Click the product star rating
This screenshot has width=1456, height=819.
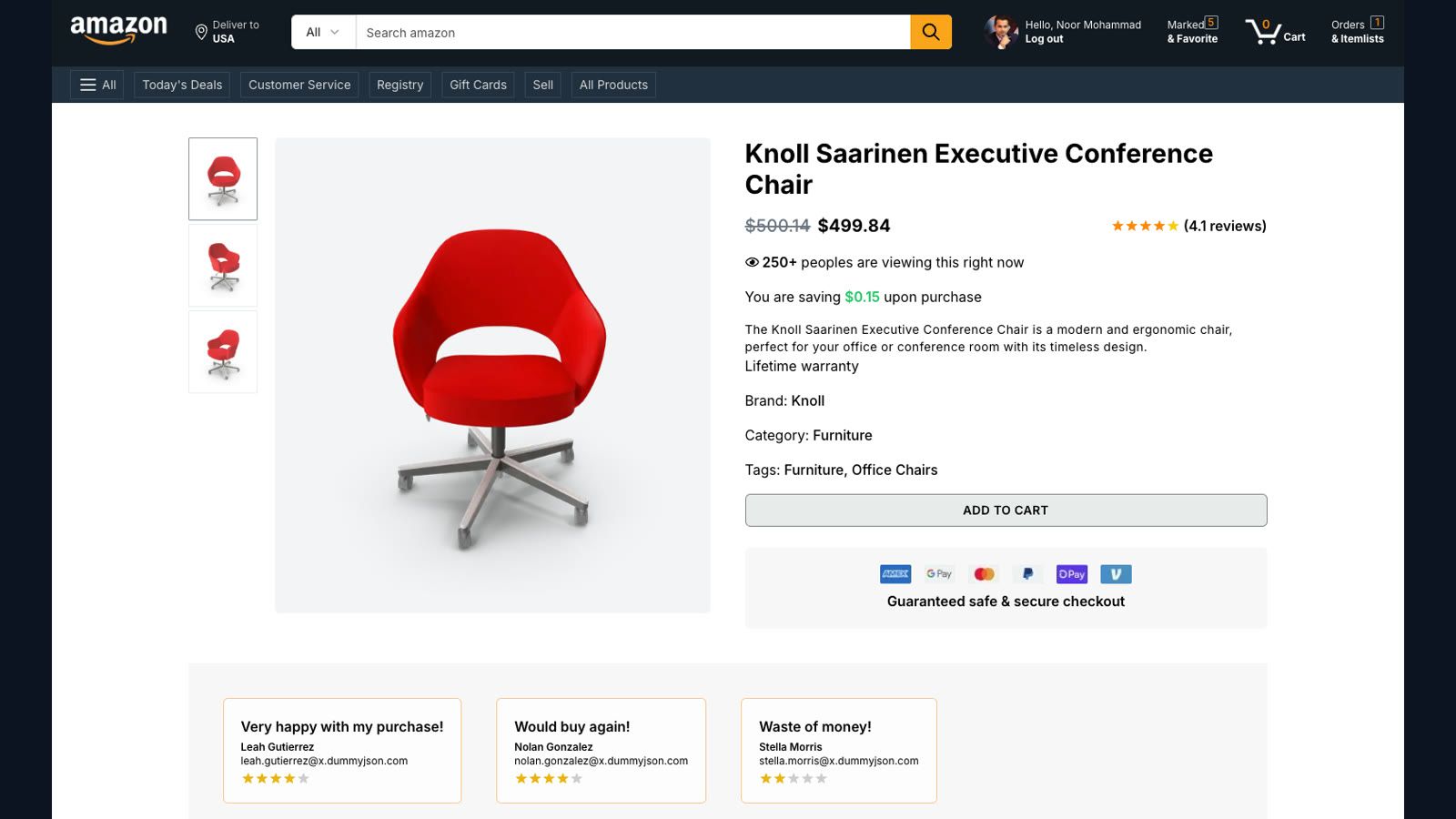1145,226
